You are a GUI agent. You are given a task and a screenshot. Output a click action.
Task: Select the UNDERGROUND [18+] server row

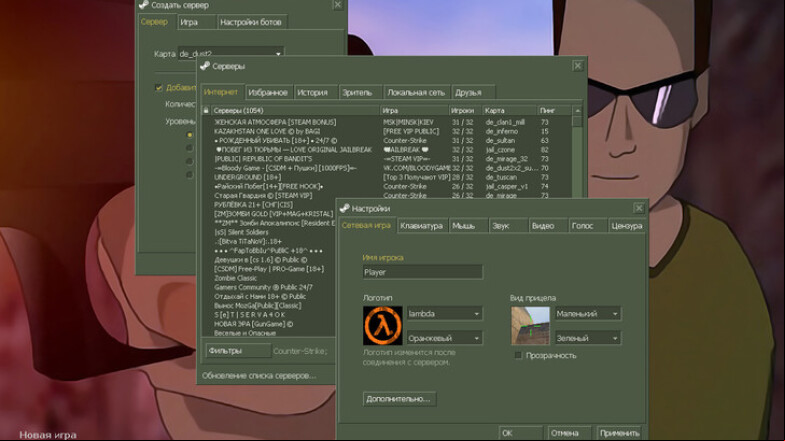point(386,177)
